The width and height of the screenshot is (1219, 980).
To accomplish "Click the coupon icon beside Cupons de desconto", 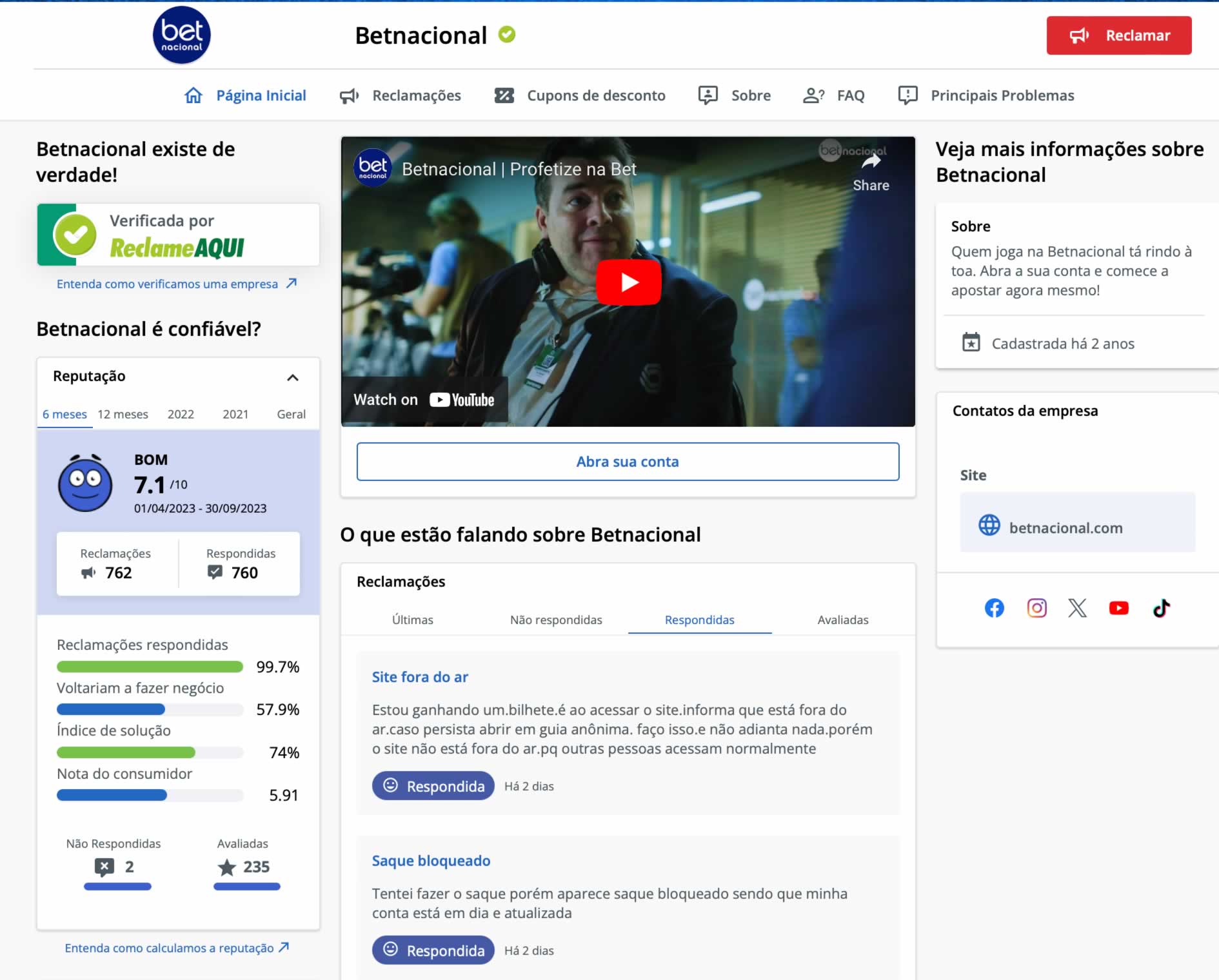I will point(504,95).
